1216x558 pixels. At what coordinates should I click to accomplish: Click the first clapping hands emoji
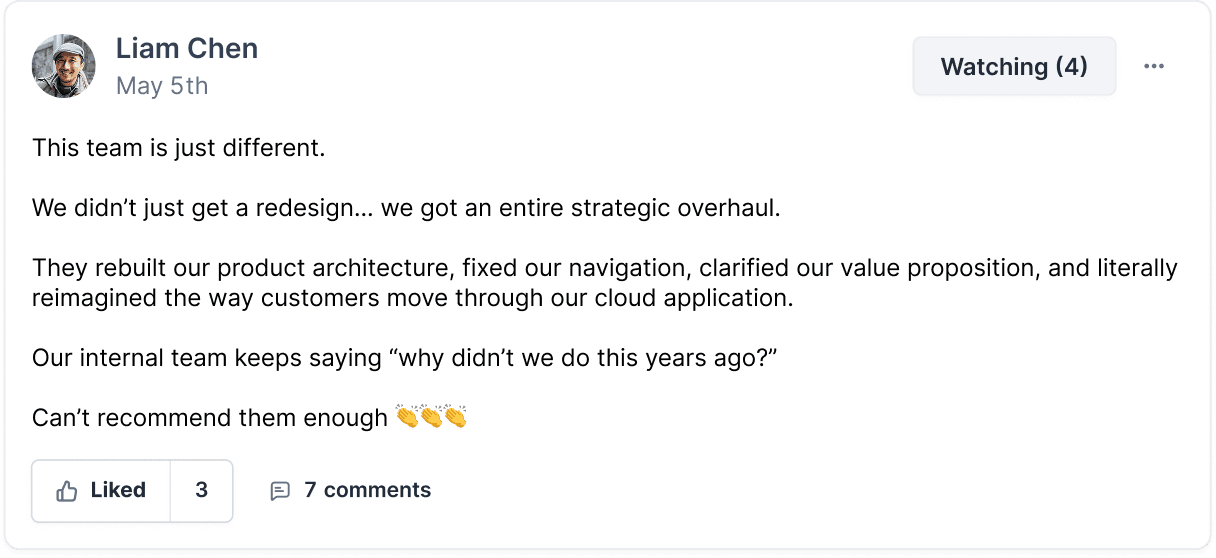click(x=407, y=416)
